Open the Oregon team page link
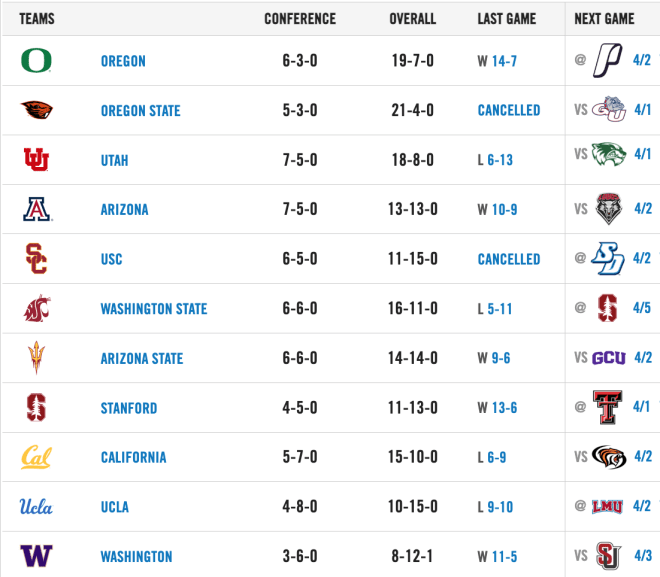Viewport: 660px width, 577px height. (123, 61)
